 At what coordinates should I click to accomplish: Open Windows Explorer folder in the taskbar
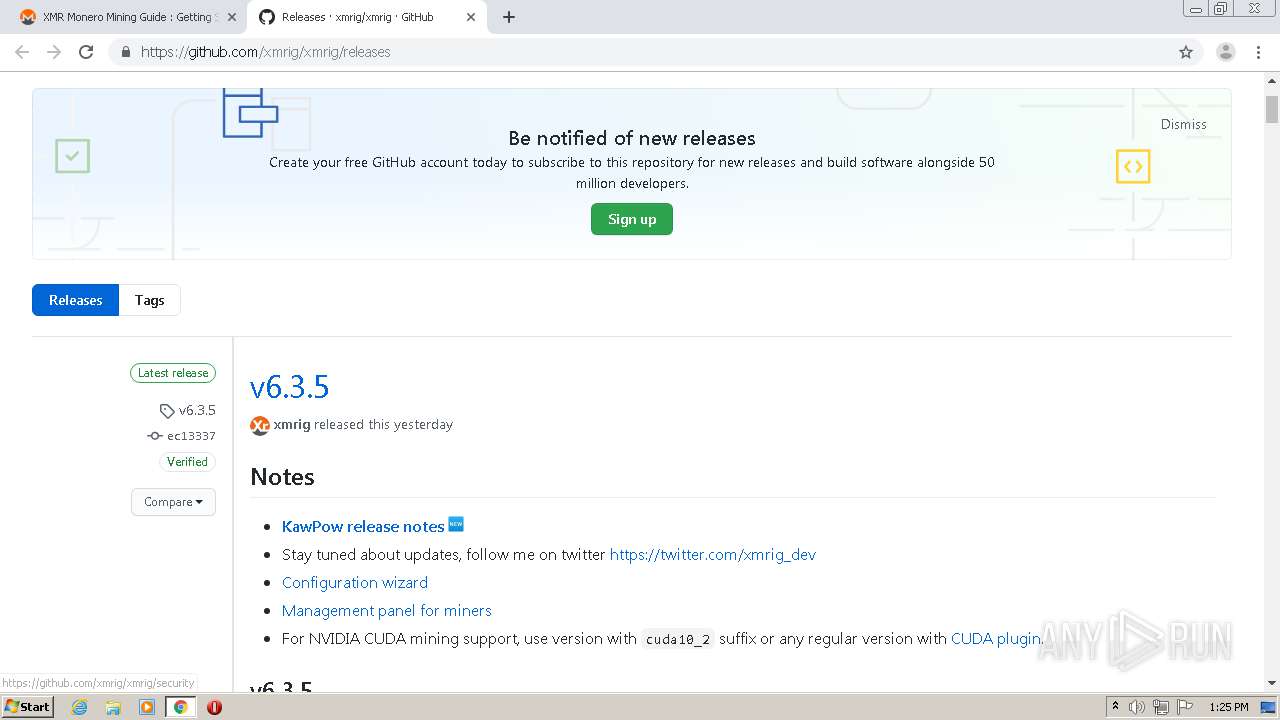(x=113, y=707)
